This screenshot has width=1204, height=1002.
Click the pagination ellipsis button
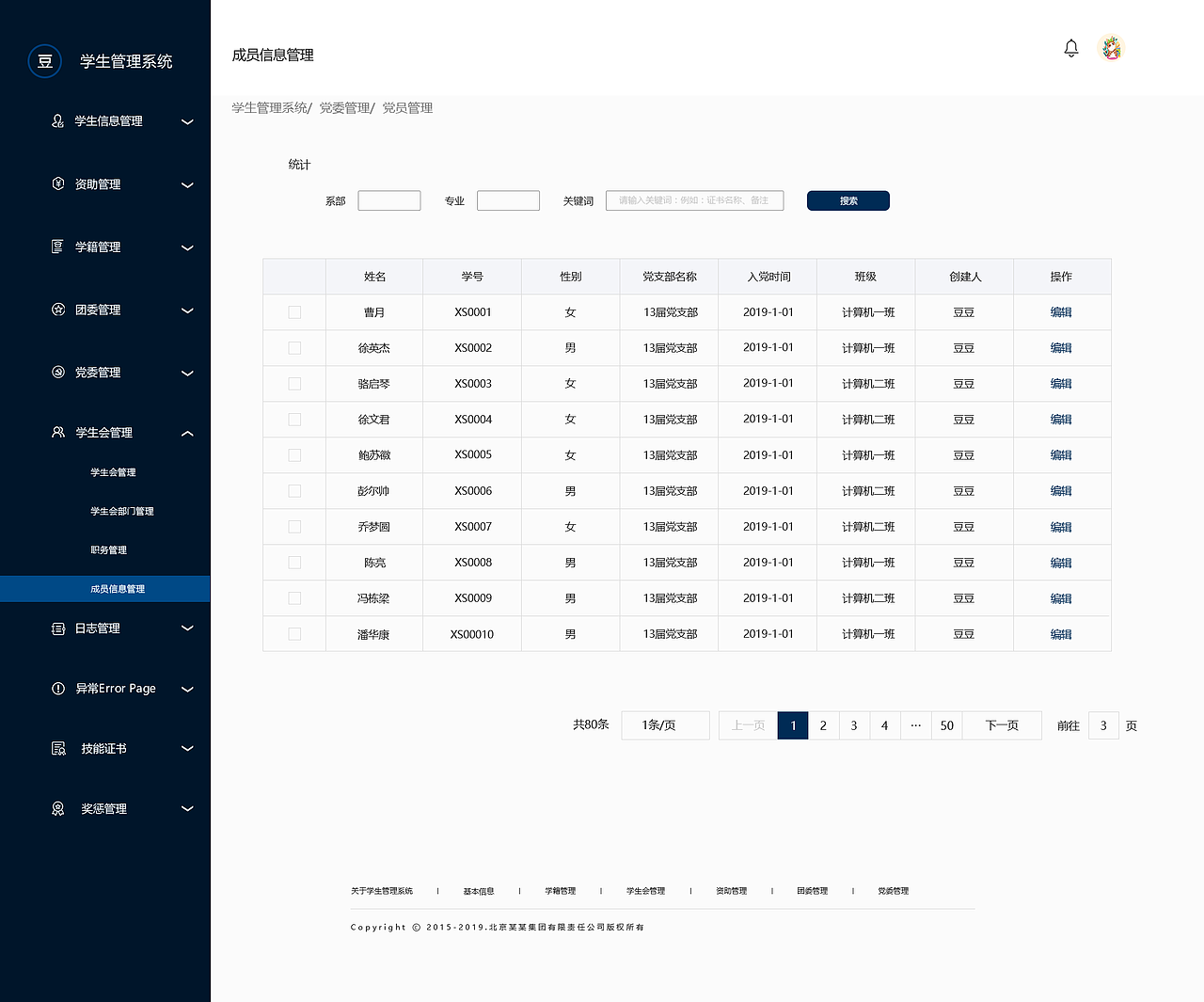pyautogui.click(x=916, y=725)
